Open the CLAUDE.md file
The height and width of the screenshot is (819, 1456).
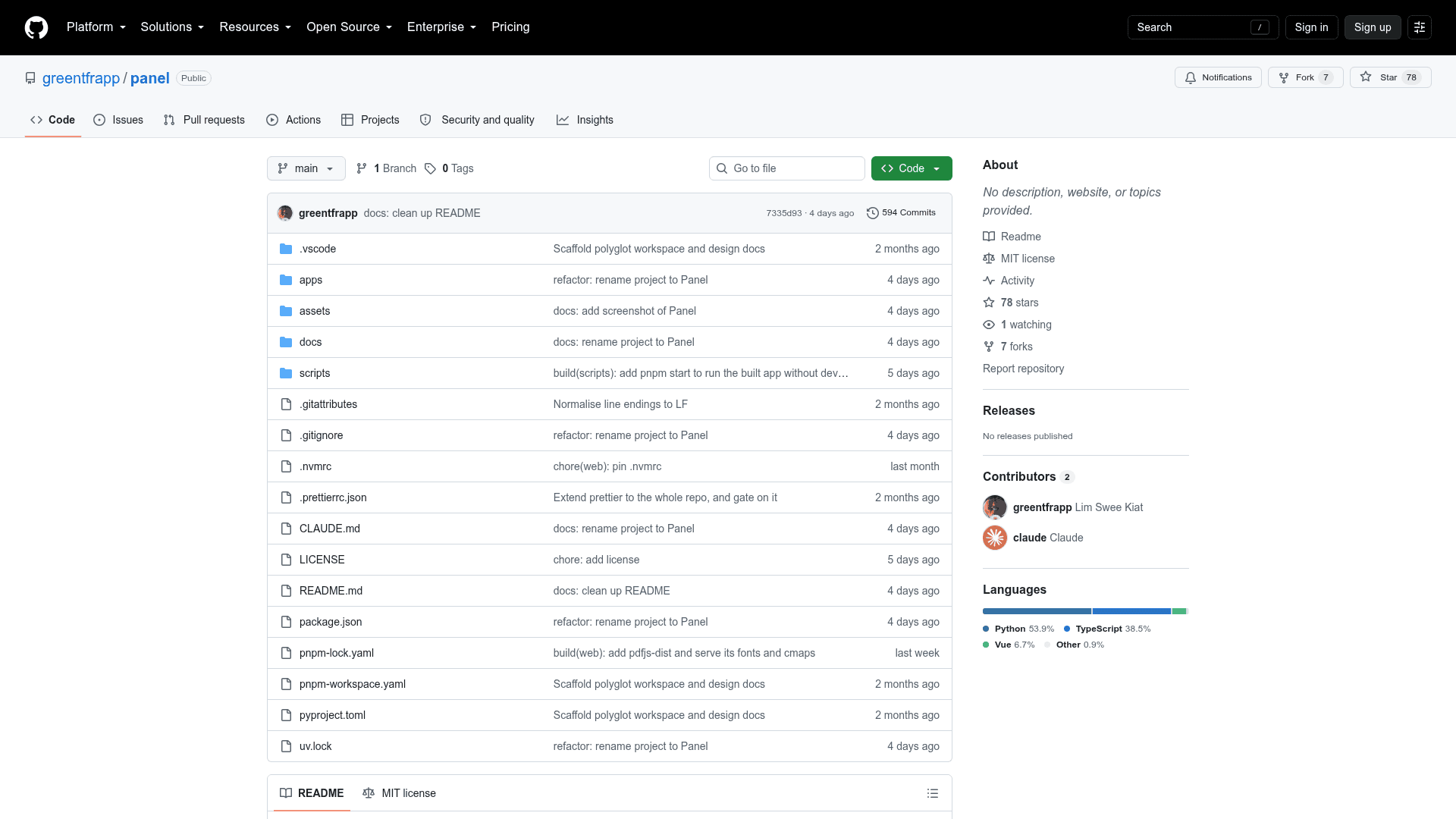(x=330, y=529)
